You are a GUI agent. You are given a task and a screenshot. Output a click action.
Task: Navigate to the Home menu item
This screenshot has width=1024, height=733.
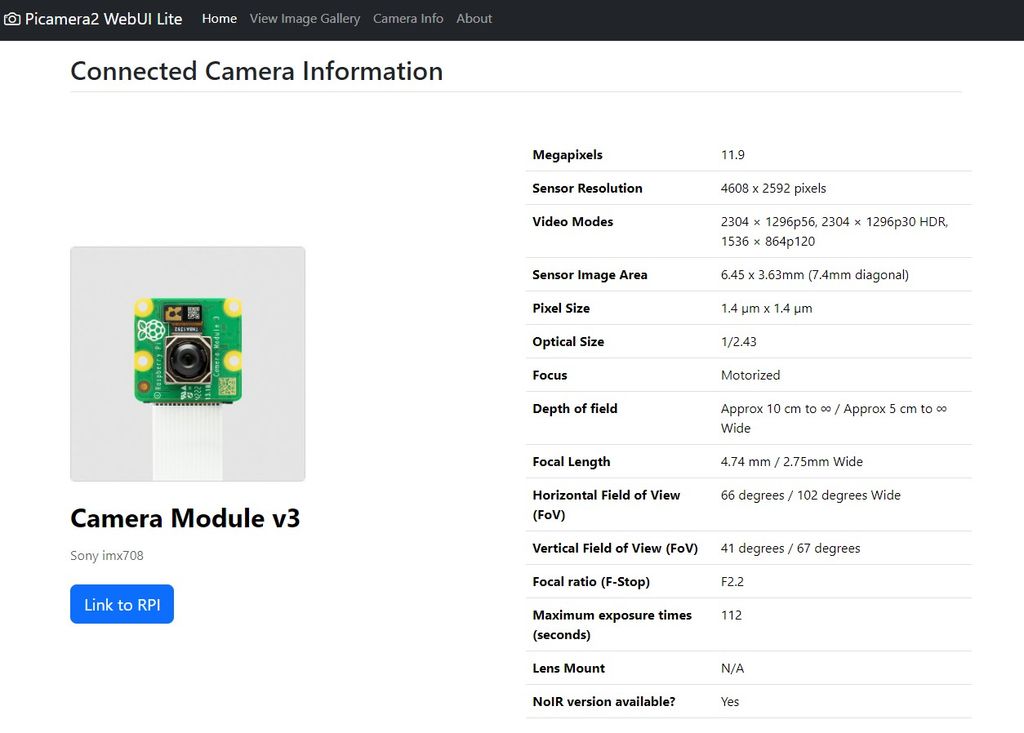219,18
